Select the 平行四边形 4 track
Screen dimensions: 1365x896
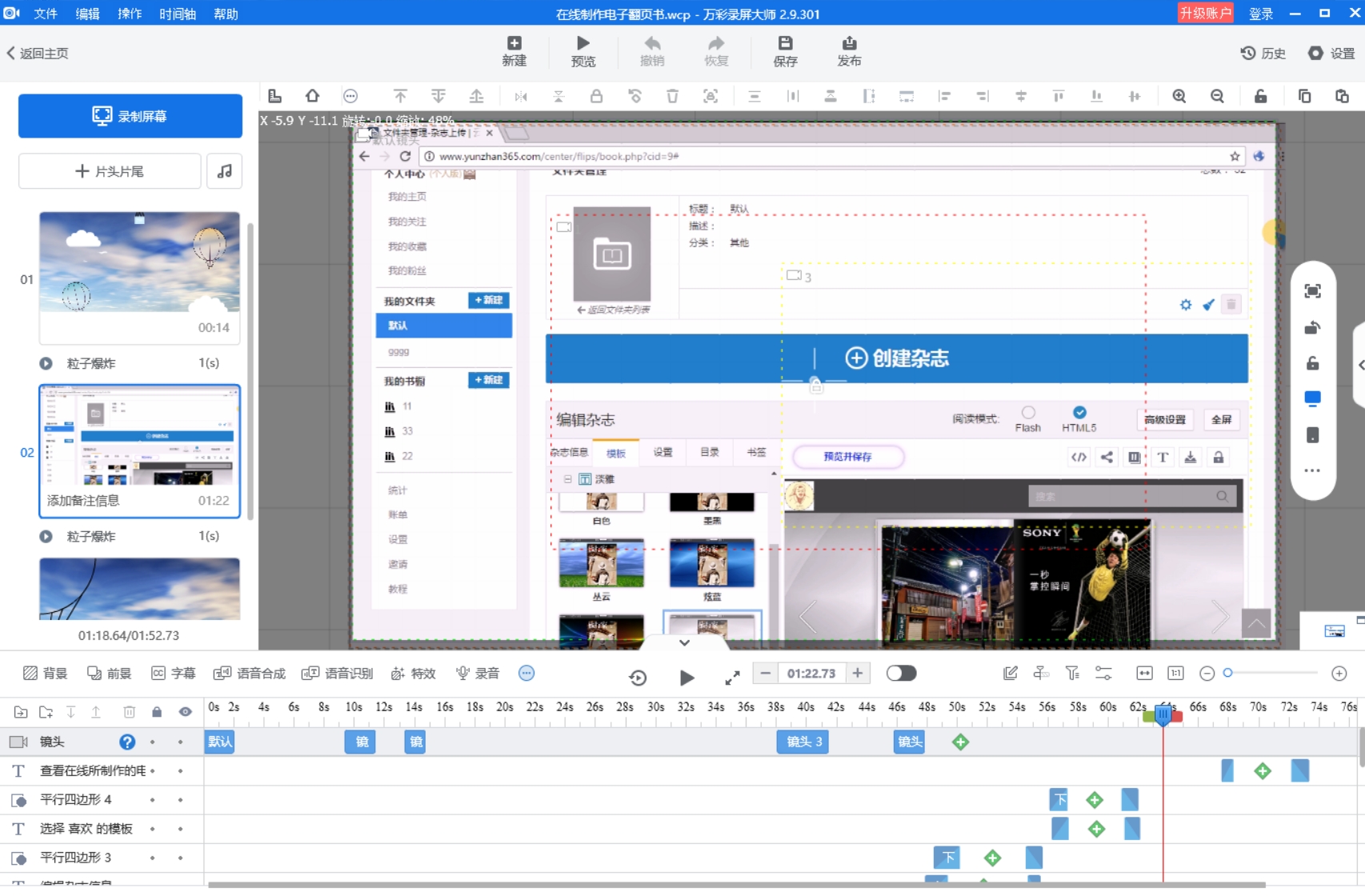pyautogui.click(x=76, y=799)
